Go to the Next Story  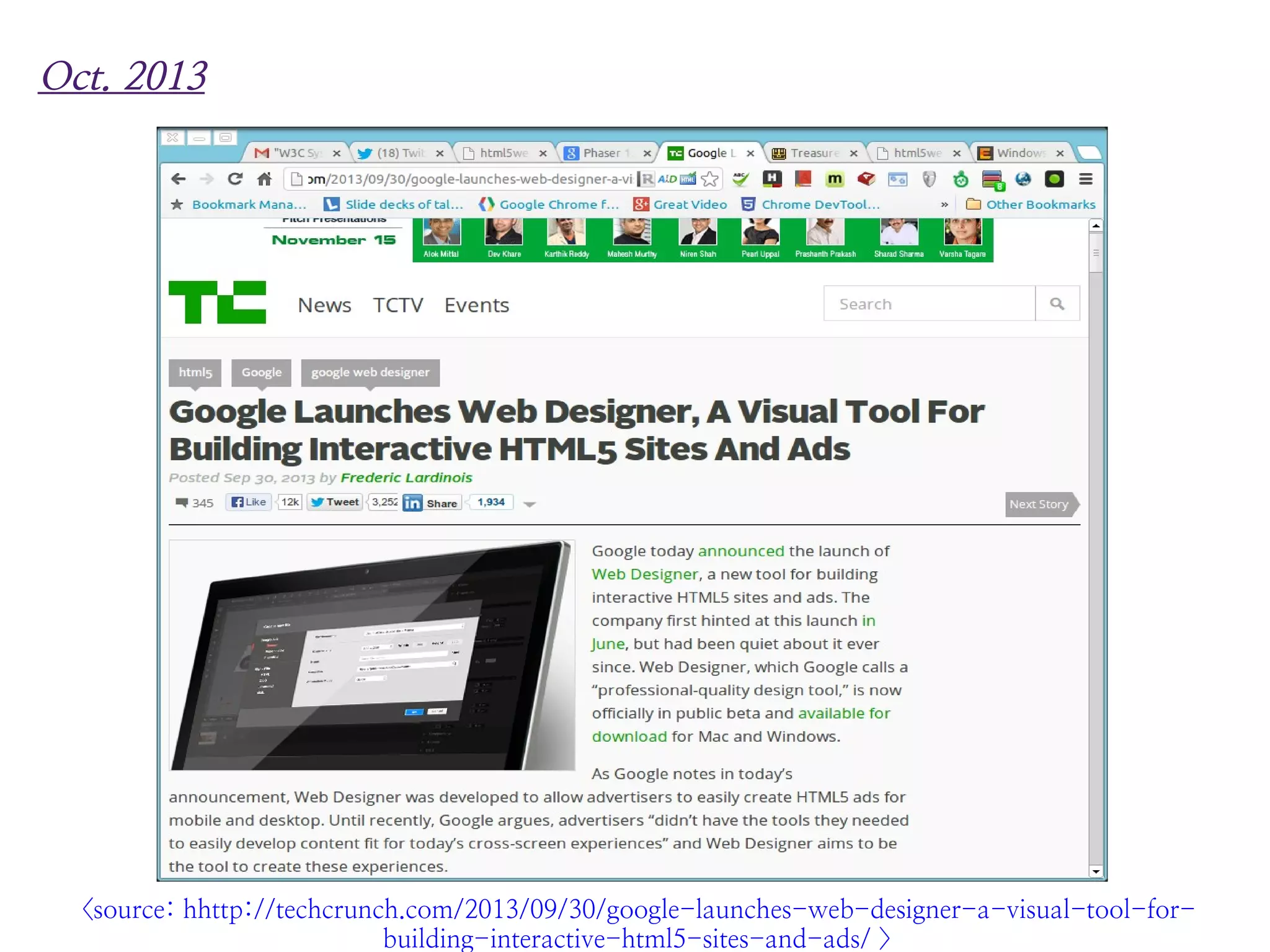tap(1042, 504)
